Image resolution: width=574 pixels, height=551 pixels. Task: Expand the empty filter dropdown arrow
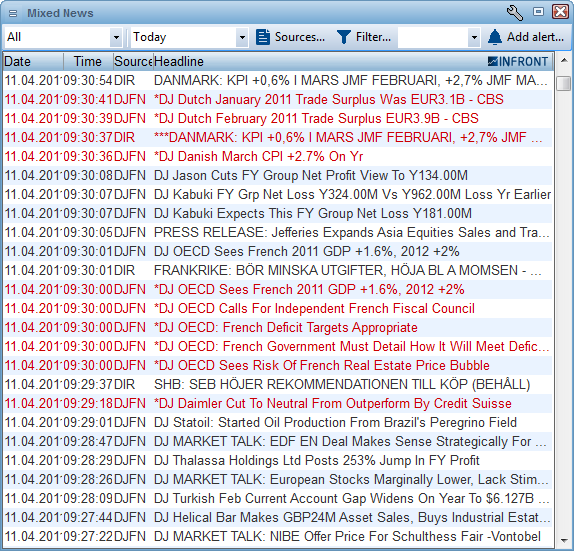[x=474, y=37]
